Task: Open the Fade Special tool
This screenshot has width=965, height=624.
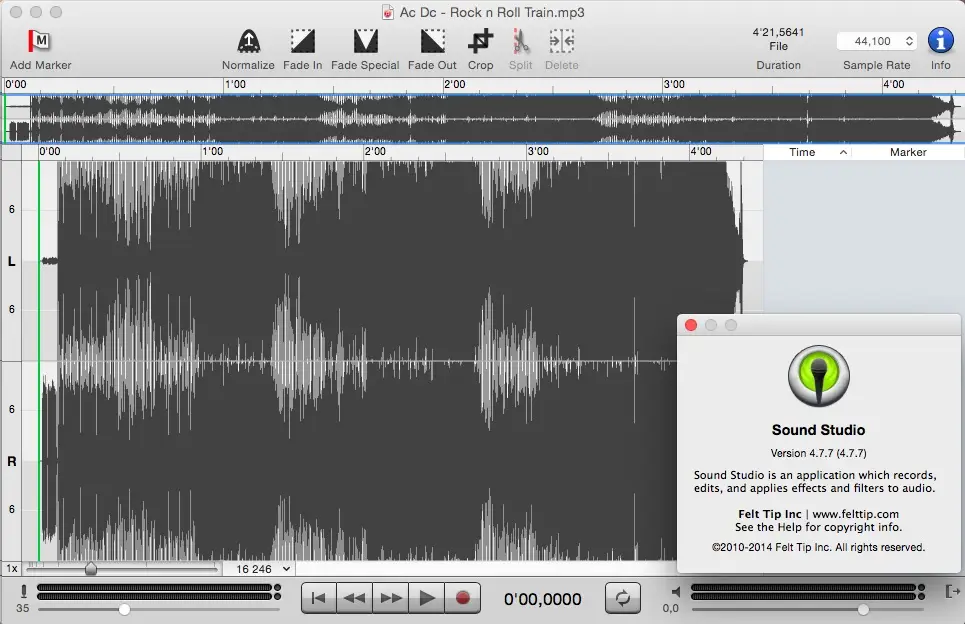Action: point(365,41)
